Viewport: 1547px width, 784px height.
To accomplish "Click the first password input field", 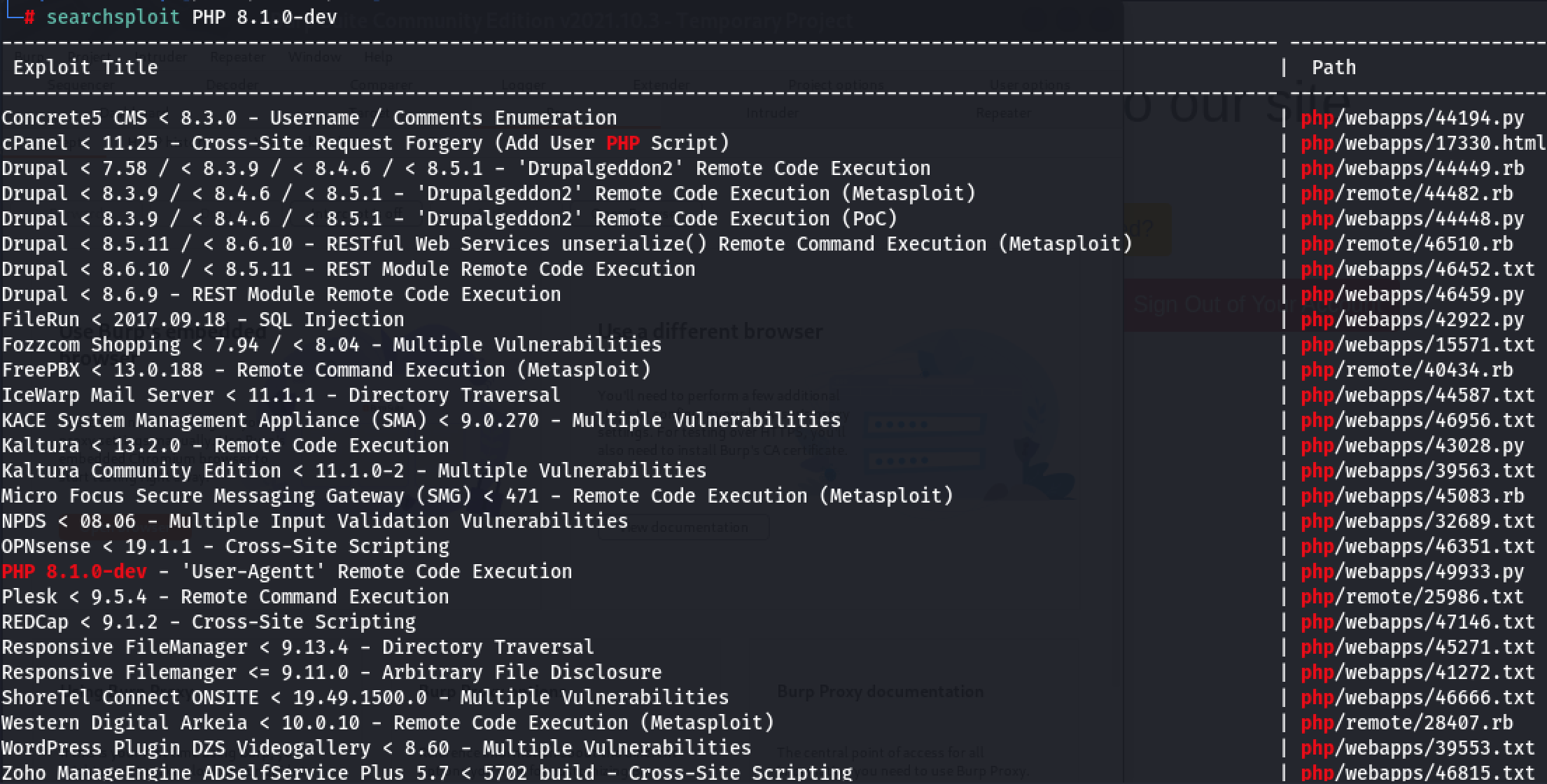I will [x=924, y=423].
